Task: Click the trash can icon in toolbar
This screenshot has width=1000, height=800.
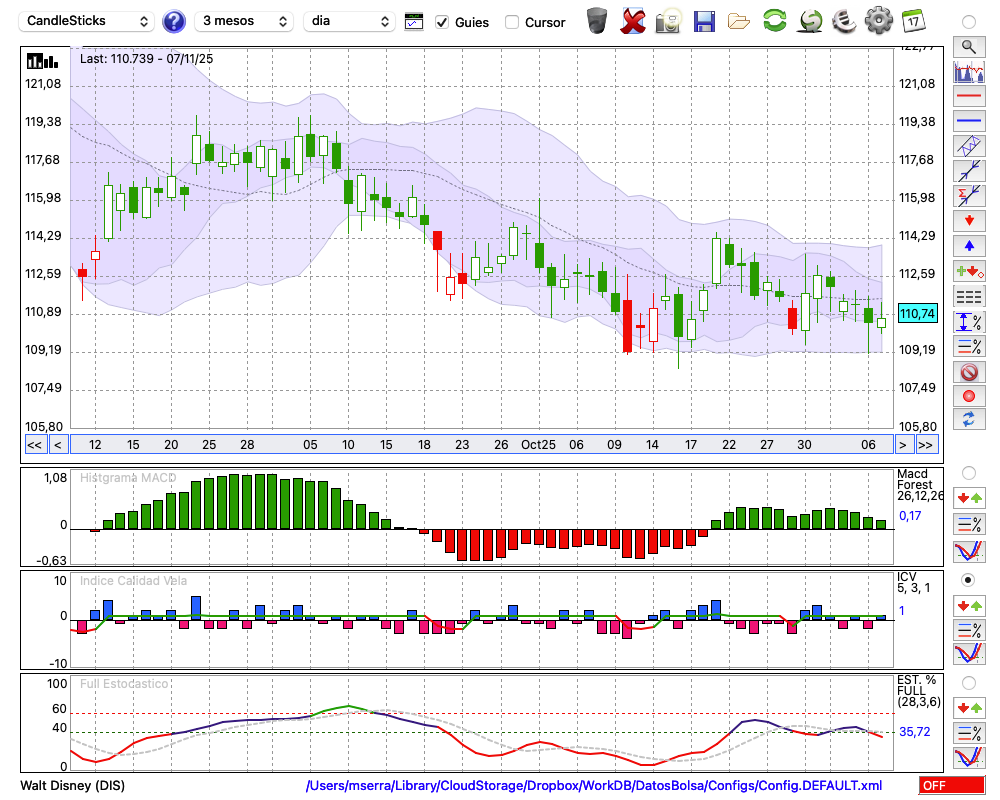Action: [x=597, y=21]
